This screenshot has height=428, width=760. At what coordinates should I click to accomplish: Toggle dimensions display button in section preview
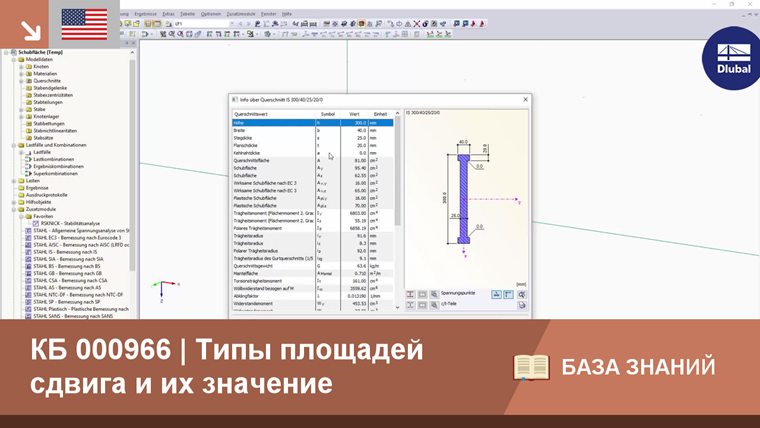(x=496, y=294)
